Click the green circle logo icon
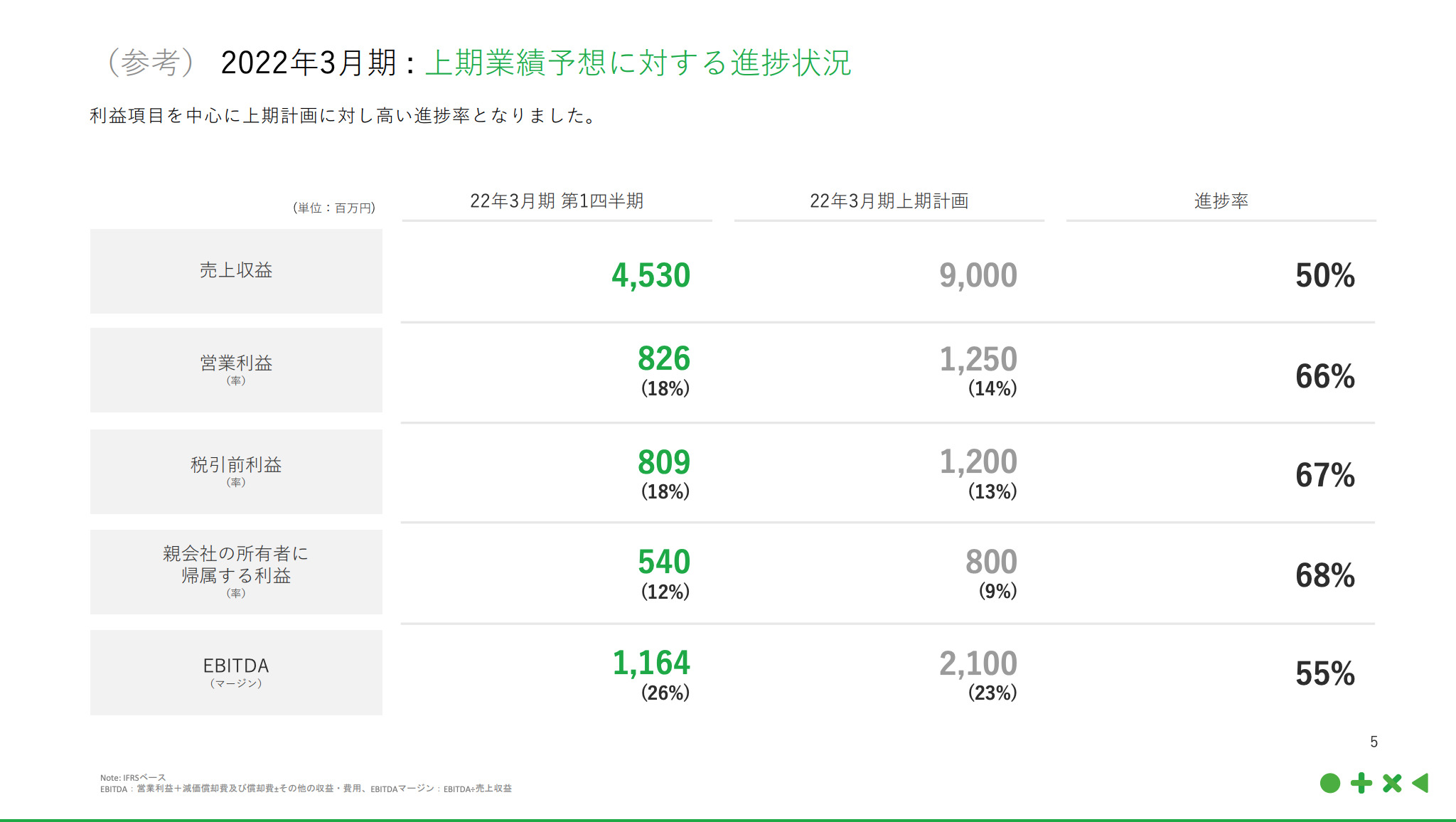1456x822 pixels. click(1329, 783)
